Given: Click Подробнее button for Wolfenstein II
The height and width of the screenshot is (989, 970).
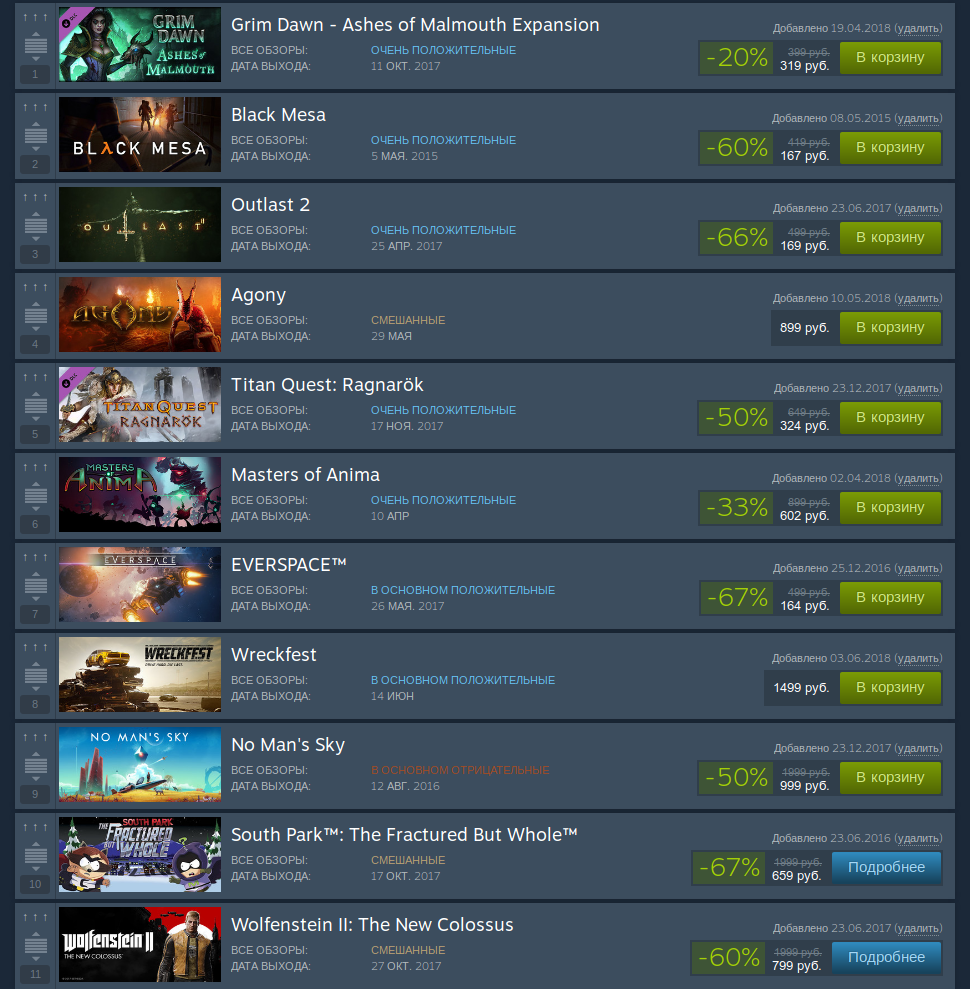Looking at the screenshot, I should (886, 957).
